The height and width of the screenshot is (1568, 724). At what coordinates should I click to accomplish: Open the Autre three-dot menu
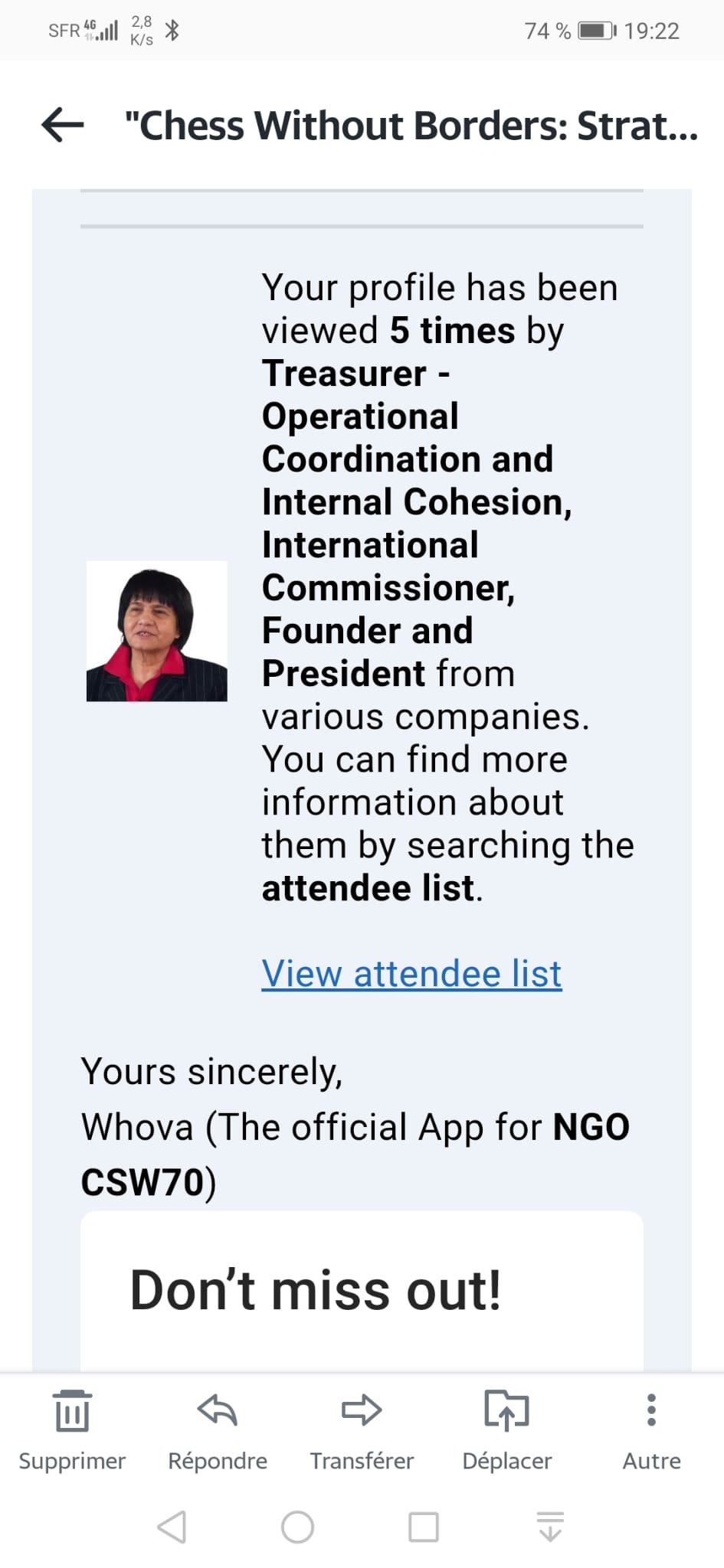[x=651, y=1410]
